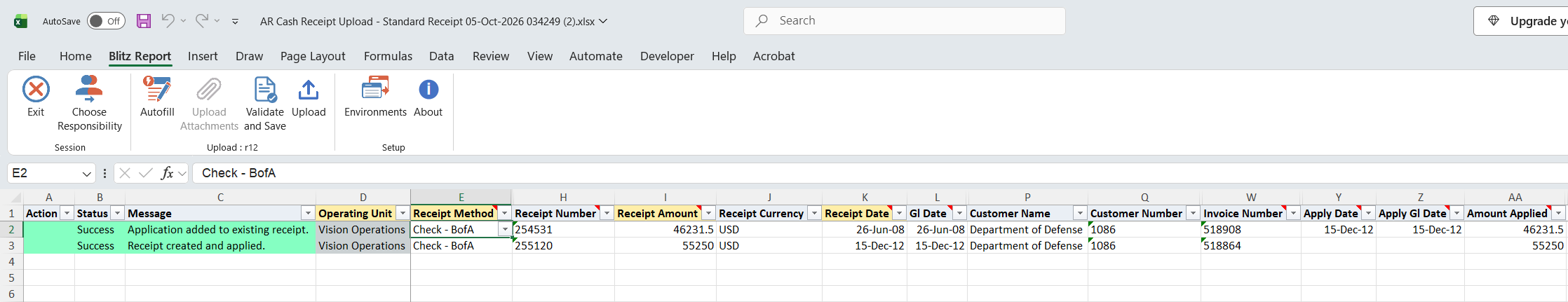Select invoice number cell 518864

(x=1251, y=245)
